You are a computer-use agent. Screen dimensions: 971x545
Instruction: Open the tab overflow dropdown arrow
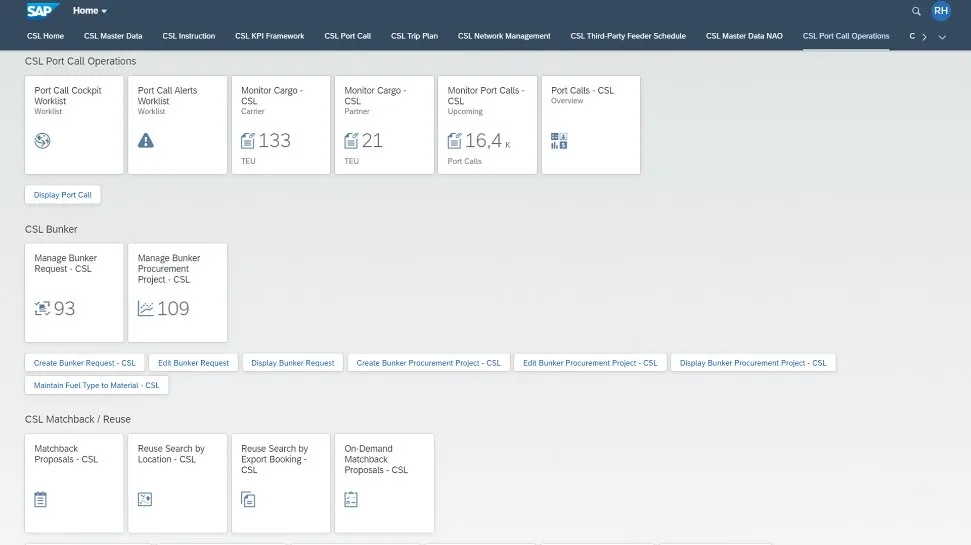[941, 37]
